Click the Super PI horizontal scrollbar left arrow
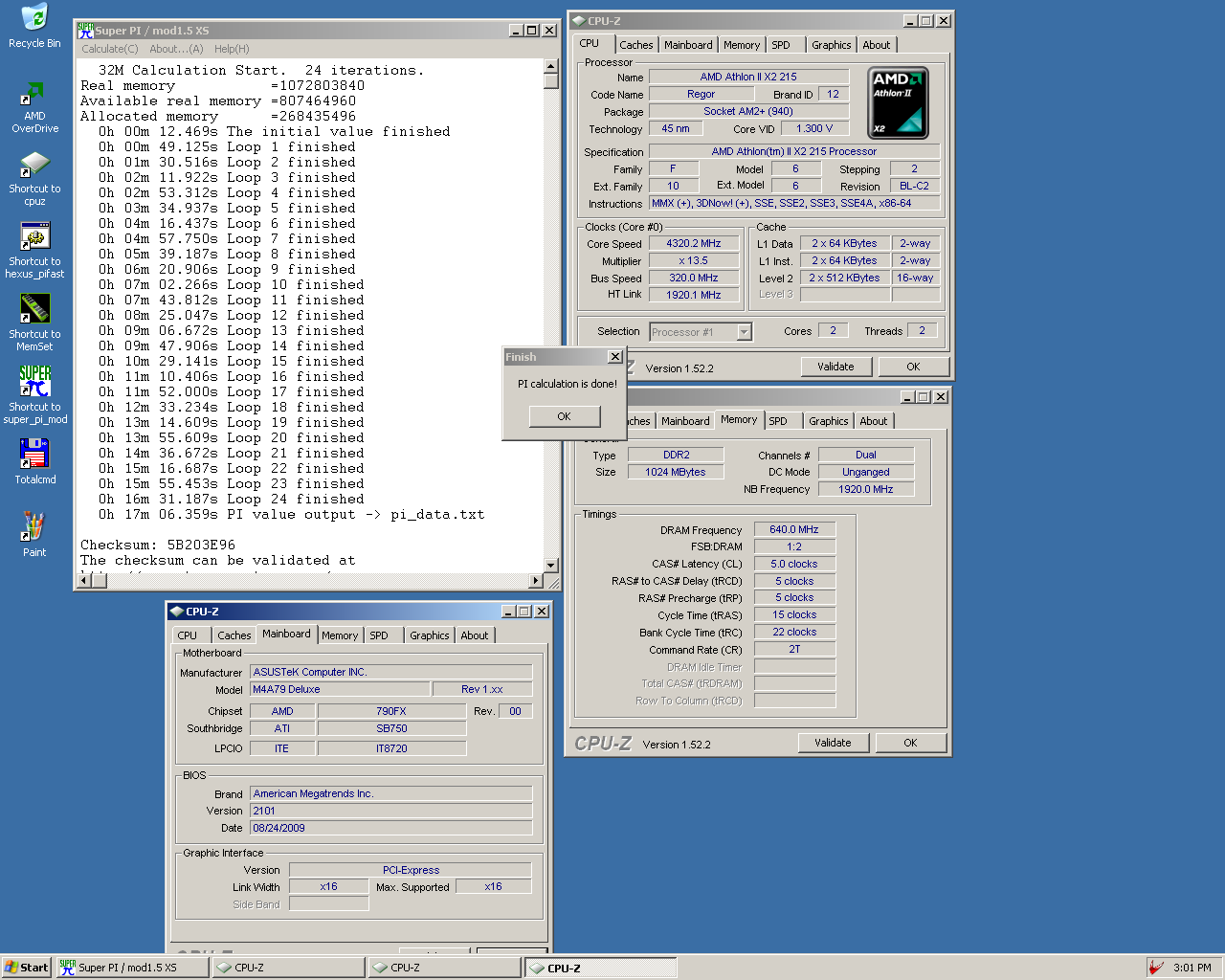The image size is (1225, 980). (84, 580)
